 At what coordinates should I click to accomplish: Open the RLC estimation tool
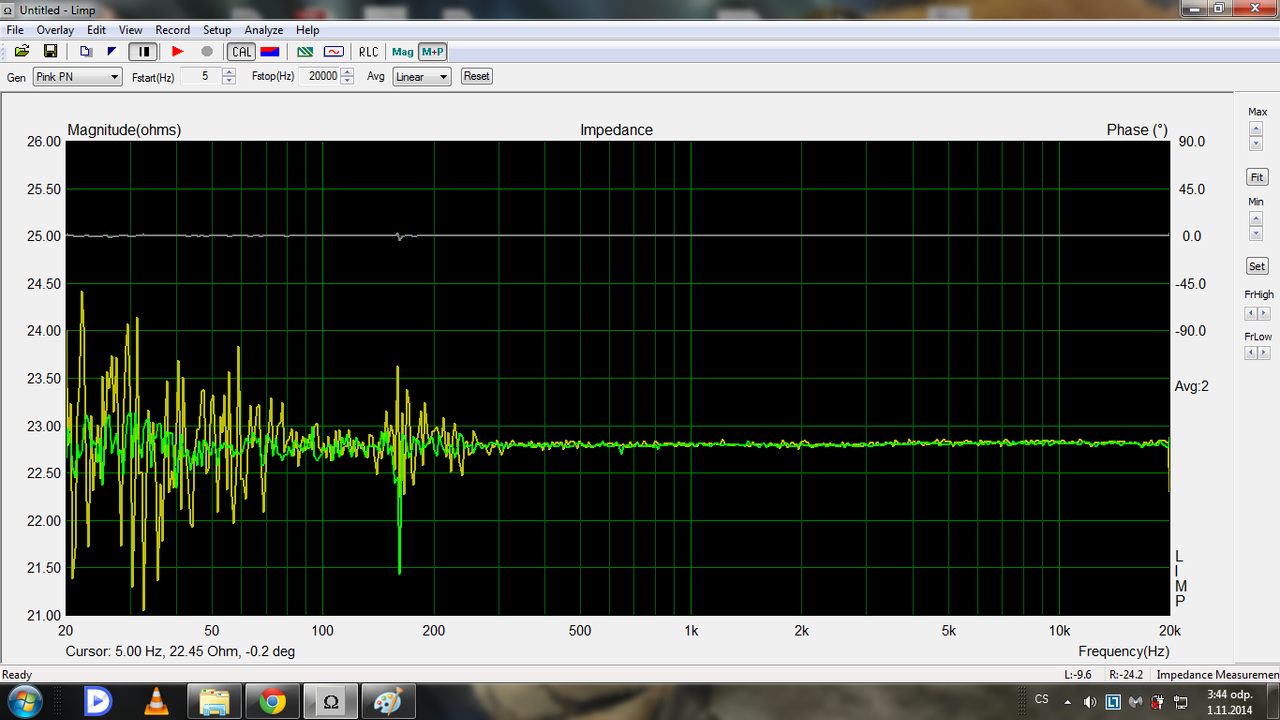[x=369, y=51]
